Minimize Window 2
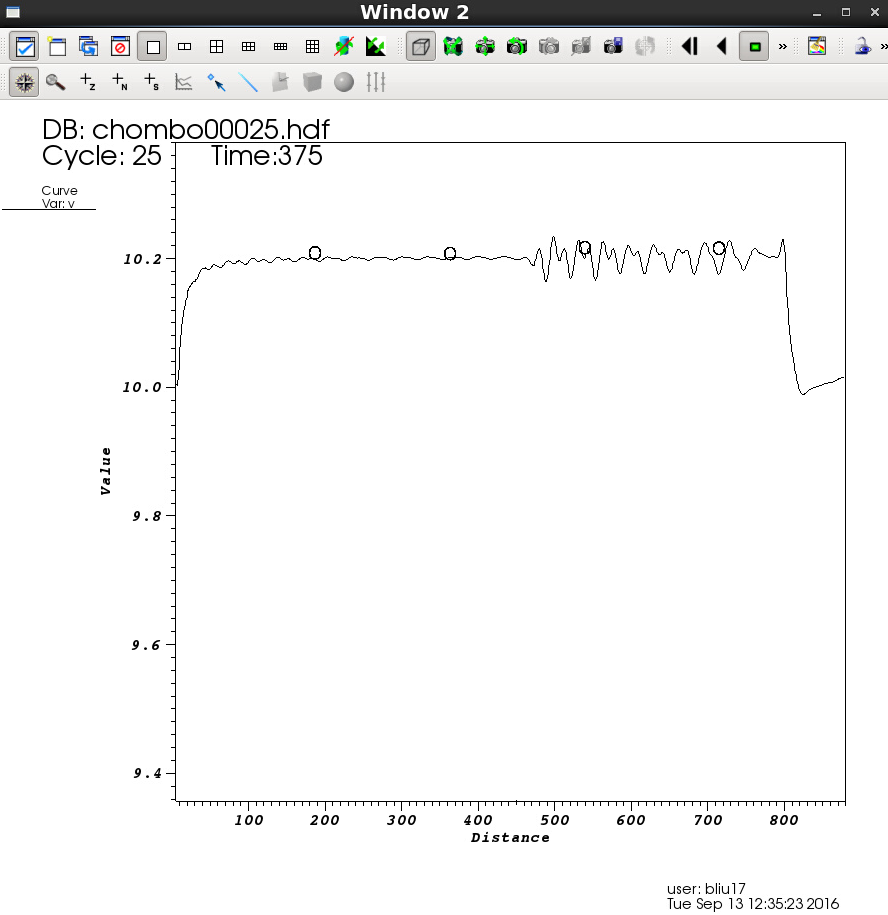The image size is (888, 915). click(817, 12)
